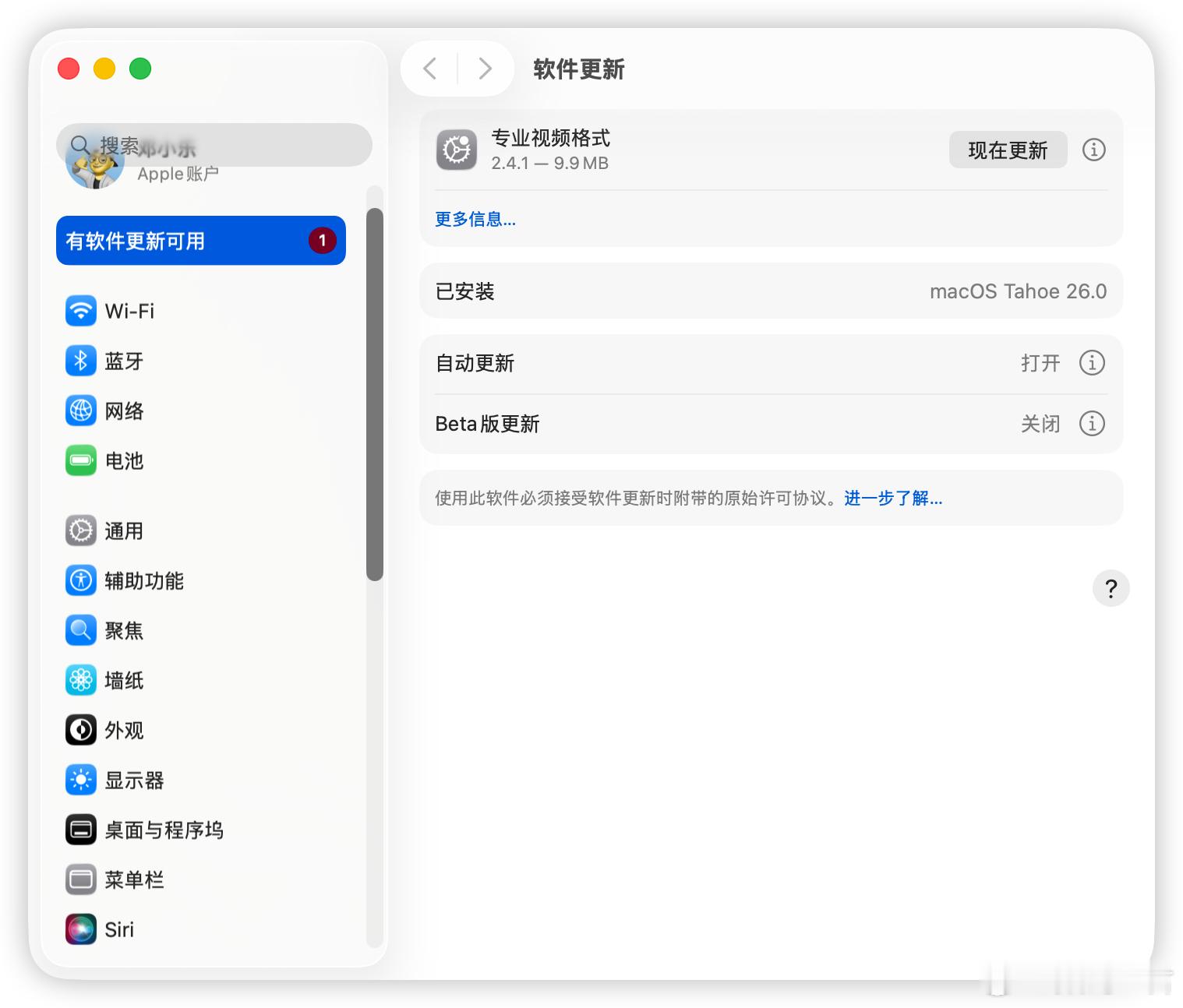Click the 专业视频格式 update icon
This screenshot has height=1008, width=1183.
click(x=457, y=150)
